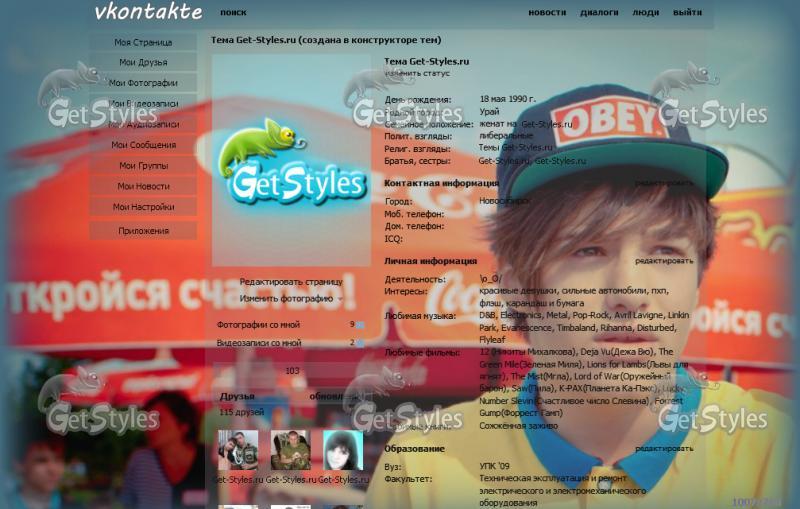Click the photo icon beside count 9
This screenshot has height=509, width=800.
pyautogui.click(x=360, y=325)
